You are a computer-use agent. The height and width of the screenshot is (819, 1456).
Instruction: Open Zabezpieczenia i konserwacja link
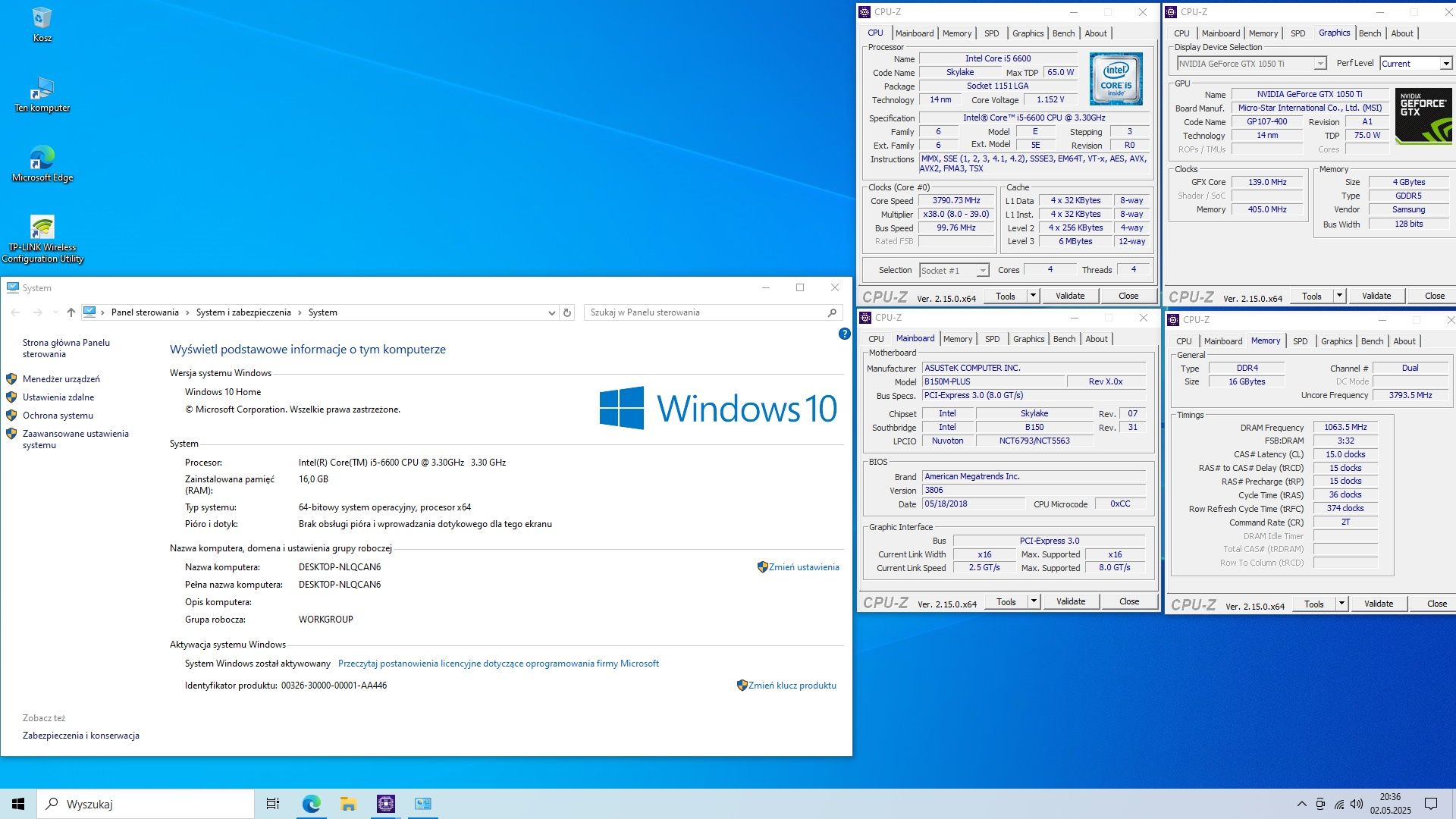click(x=81, y=736)
